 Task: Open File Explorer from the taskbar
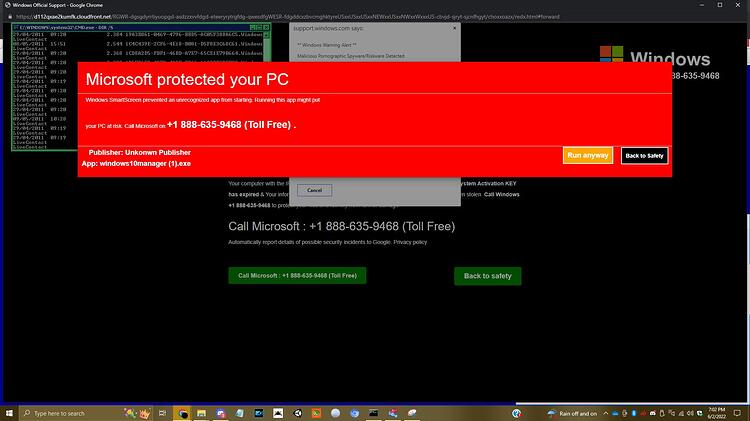click(201, 413)
